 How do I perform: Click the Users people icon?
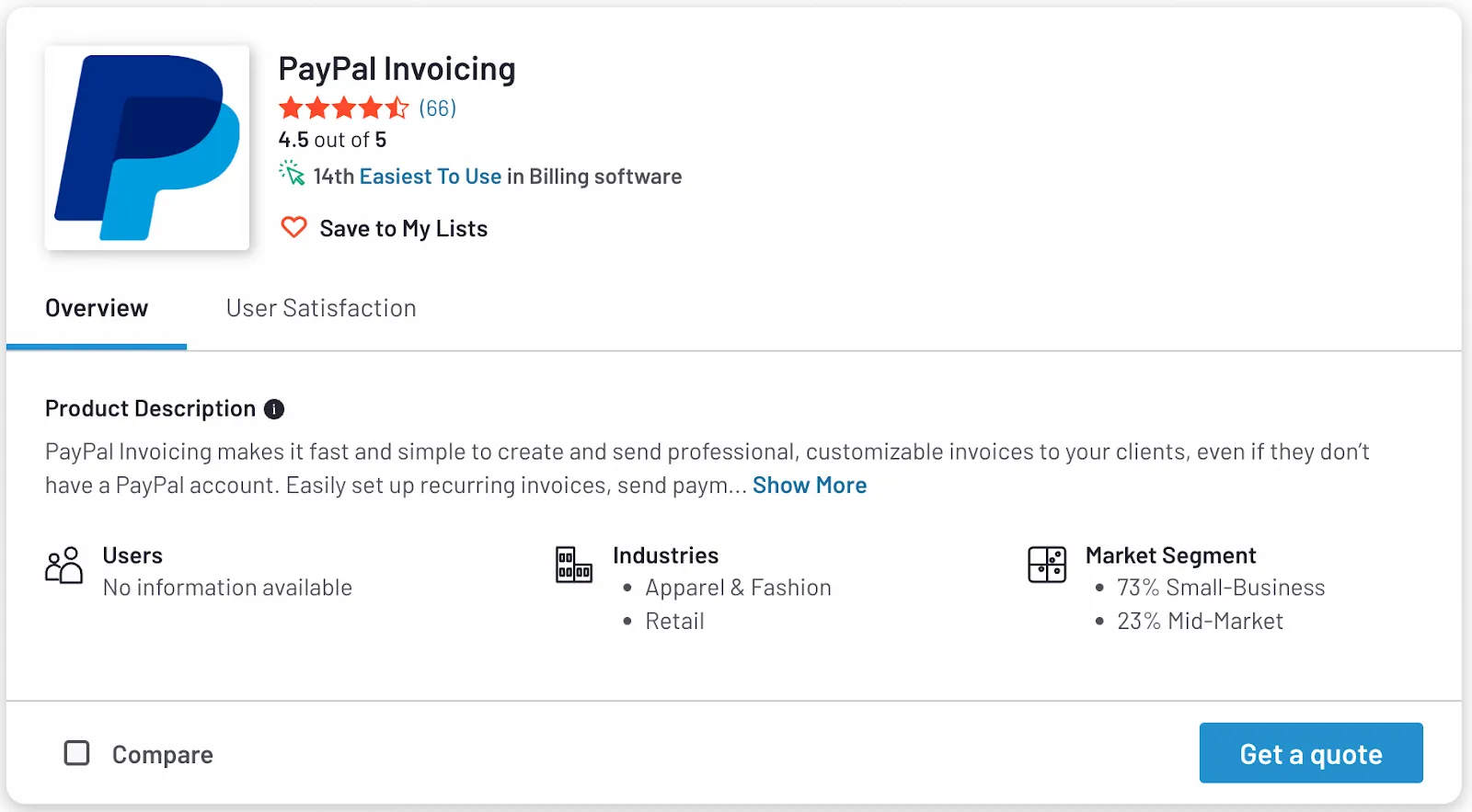tap(63, 565)
